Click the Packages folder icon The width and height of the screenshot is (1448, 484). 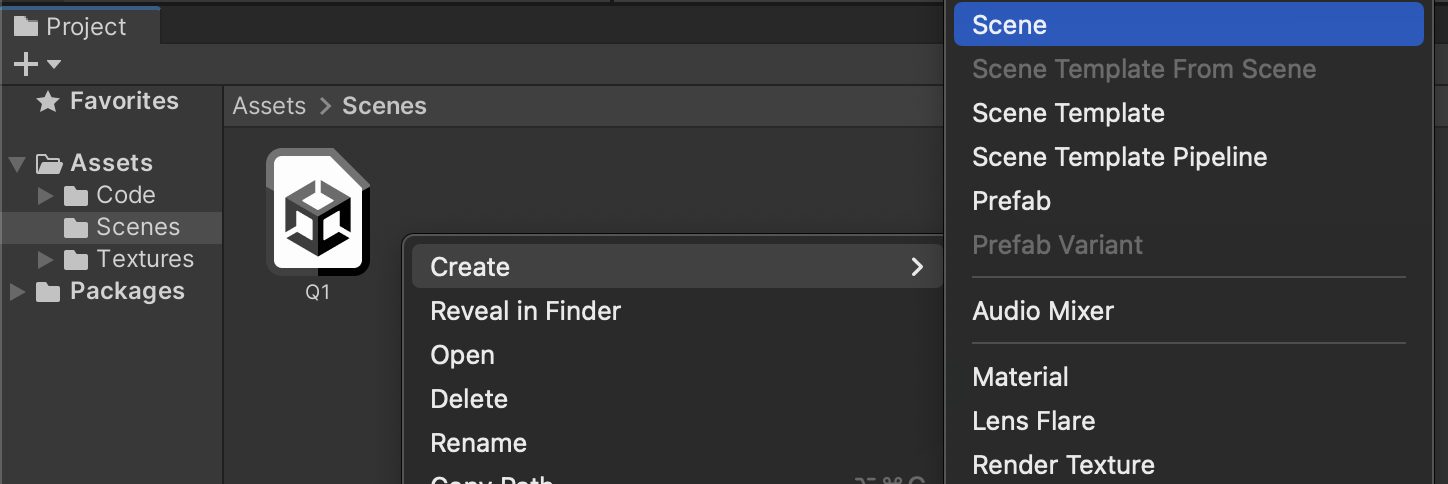(x=48, y=292)
